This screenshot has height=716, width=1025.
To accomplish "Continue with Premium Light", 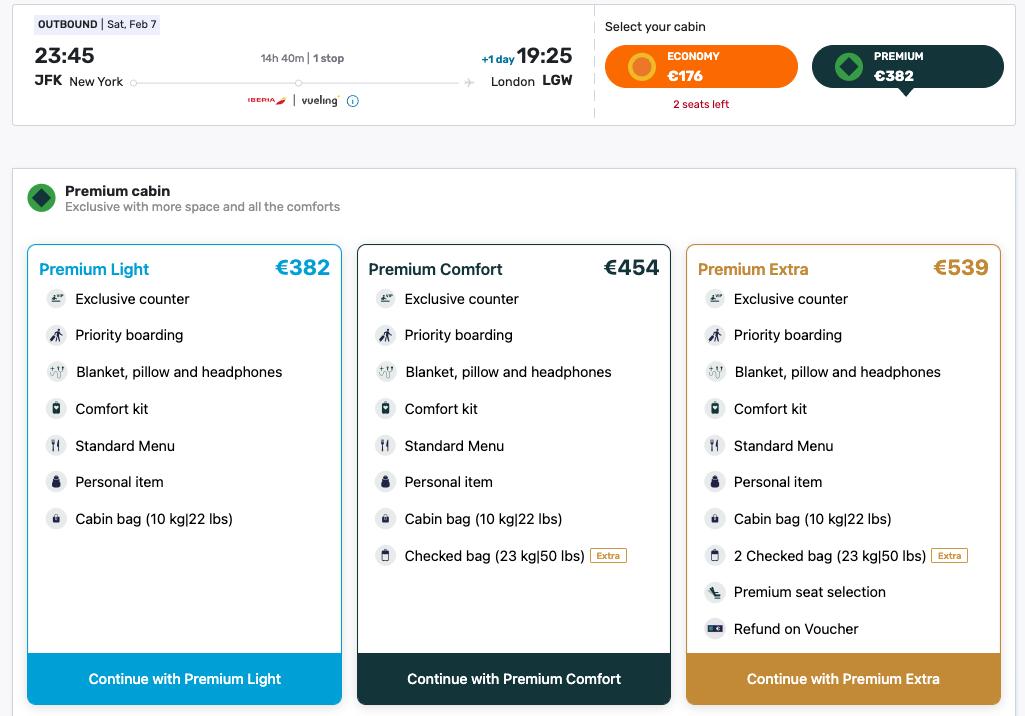I will [x=184, y=678].
